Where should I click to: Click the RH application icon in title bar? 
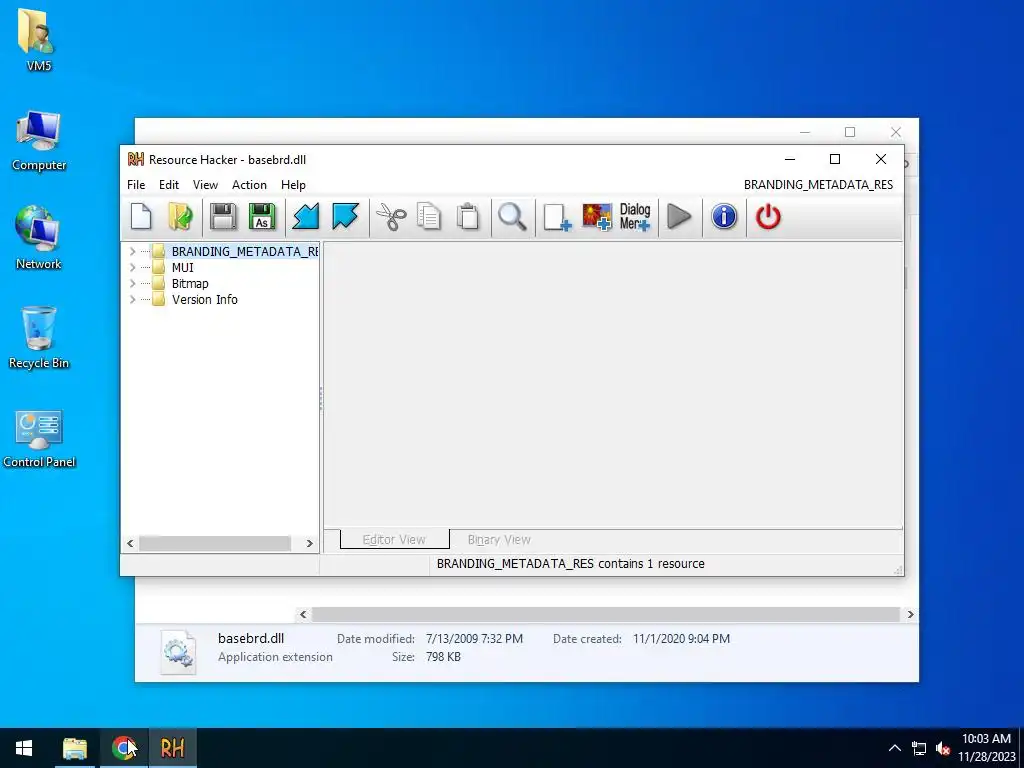[135, 159]
